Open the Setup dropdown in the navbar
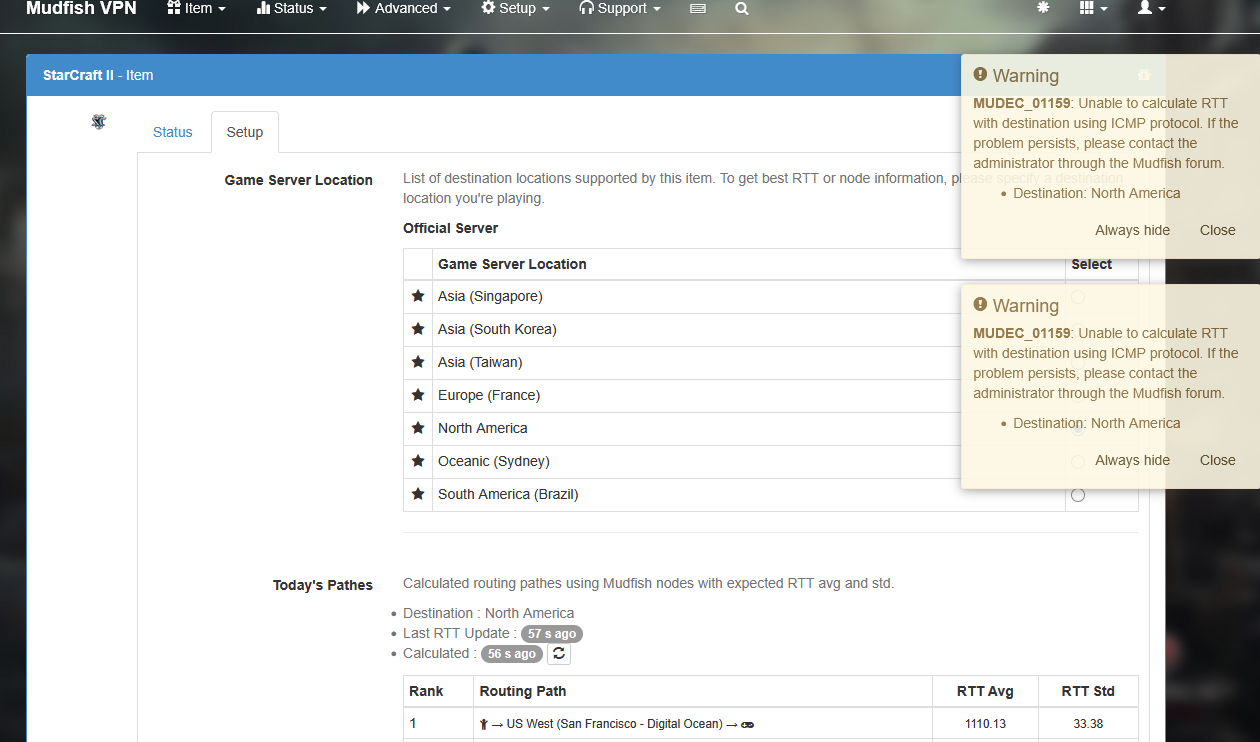 [516, 8]
